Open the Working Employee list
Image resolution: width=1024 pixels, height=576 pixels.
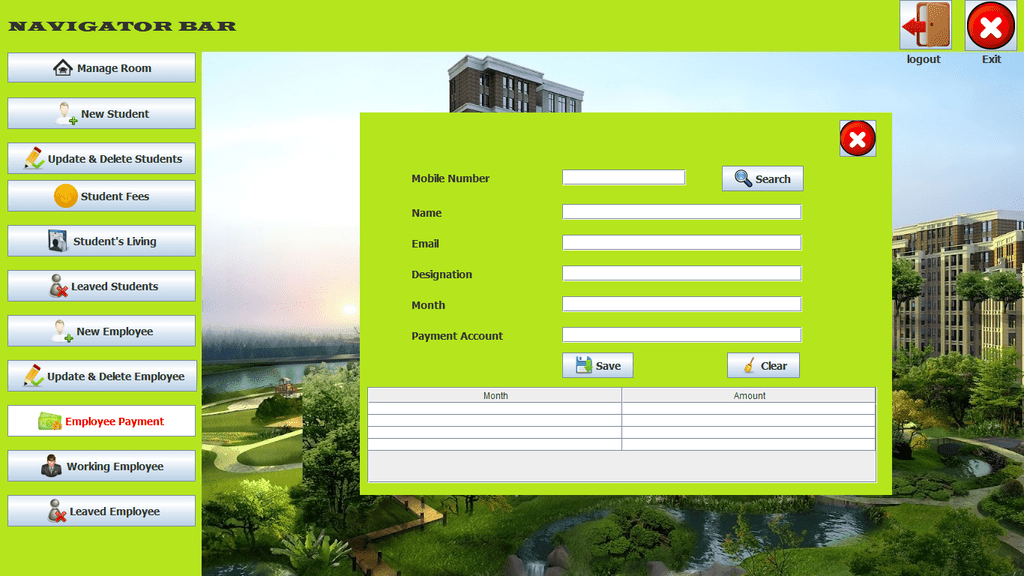pyautogui.click(x=101, y=466)
